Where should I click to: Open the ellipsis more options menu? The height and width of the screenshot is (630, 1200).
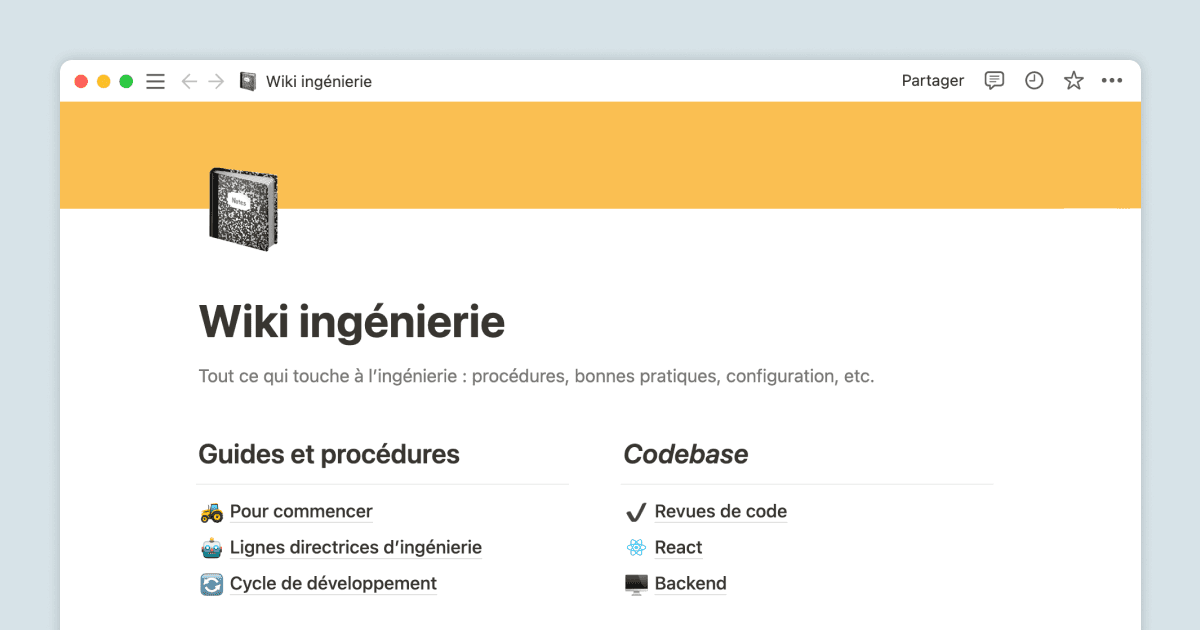coord(1113,80)
